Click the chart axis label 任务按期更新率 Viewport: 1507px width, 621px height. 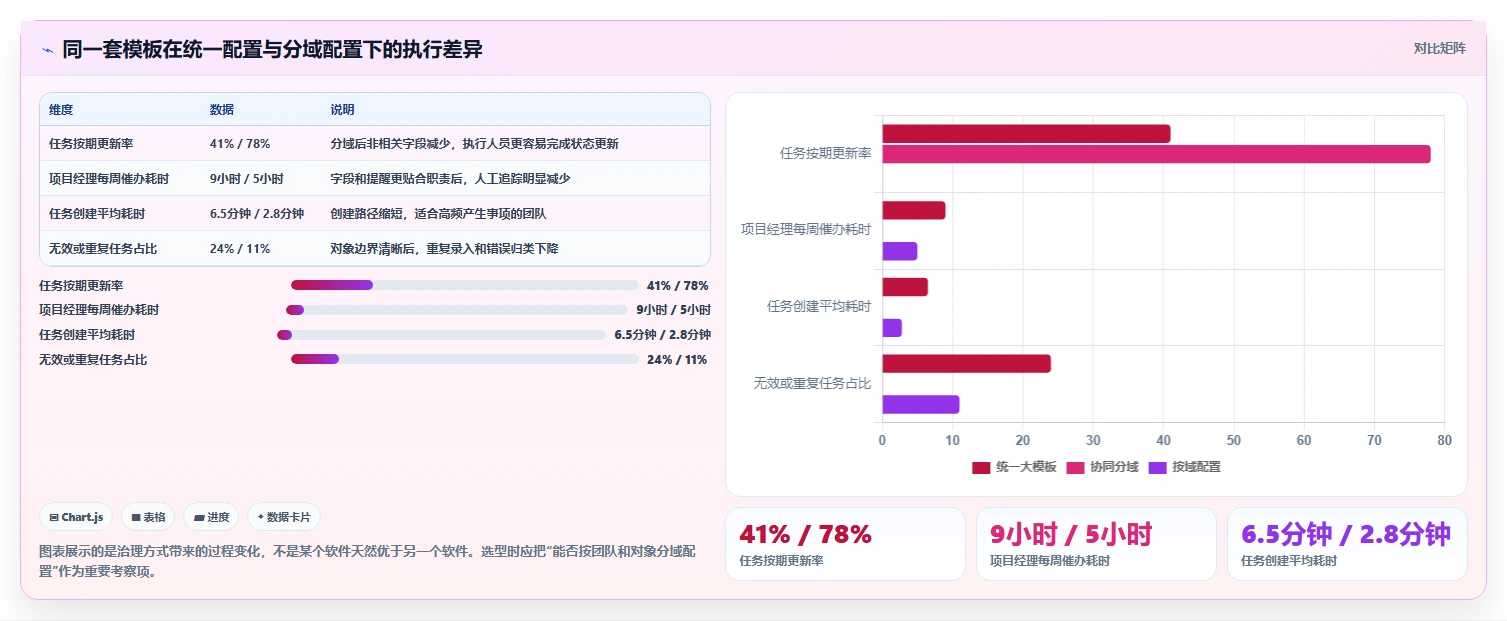pyautogui.click(x=825, y=154)
